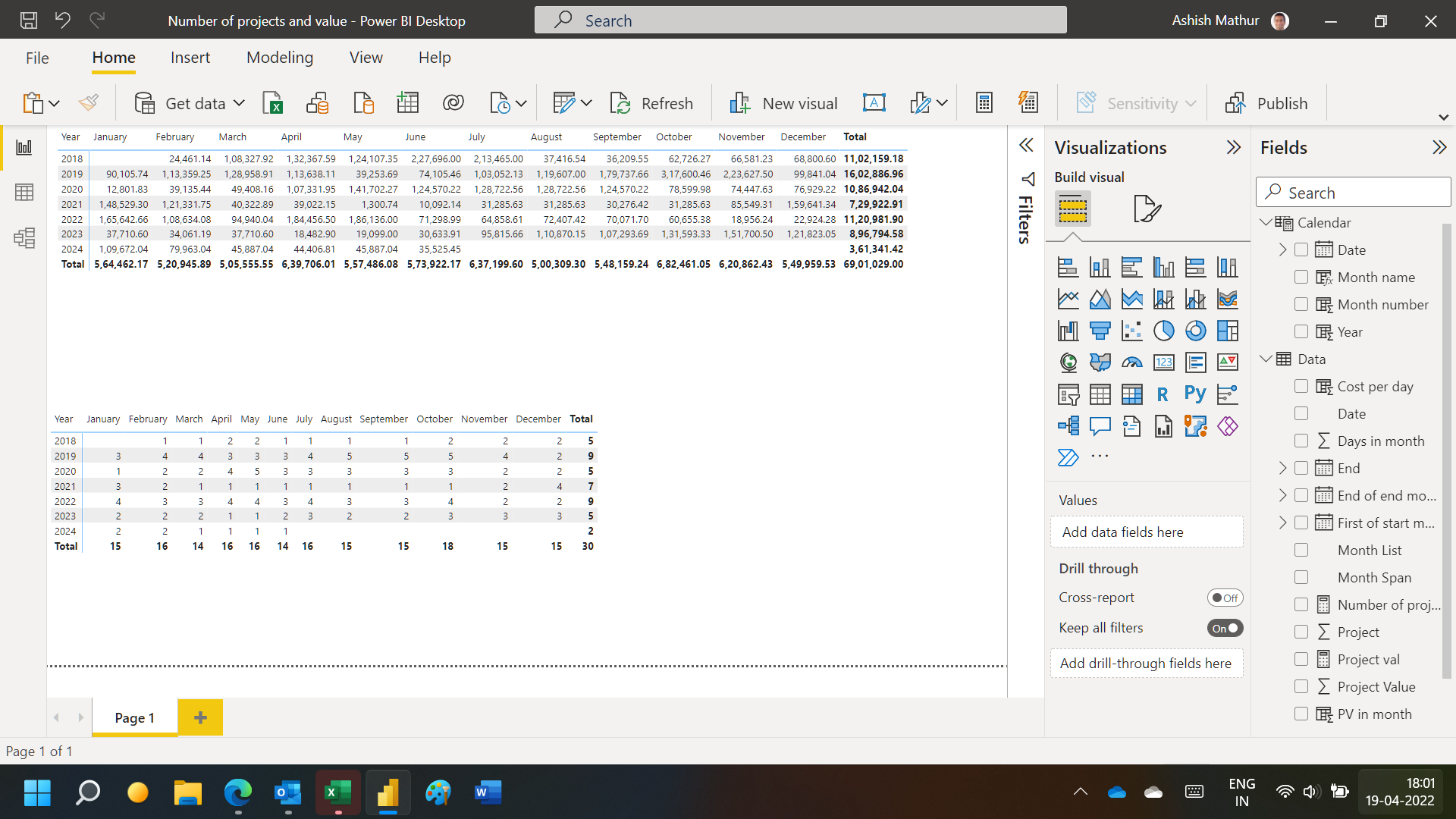
Task: Add the R script visual
Action: 1163,394
